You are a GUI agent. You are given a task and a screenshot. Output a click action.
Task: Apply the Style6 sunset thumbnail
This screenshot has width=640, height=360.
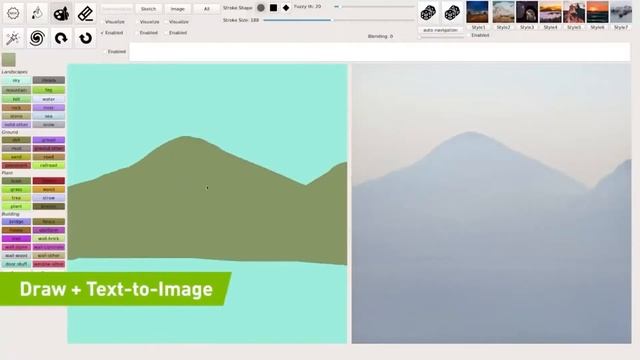[598, 12]
